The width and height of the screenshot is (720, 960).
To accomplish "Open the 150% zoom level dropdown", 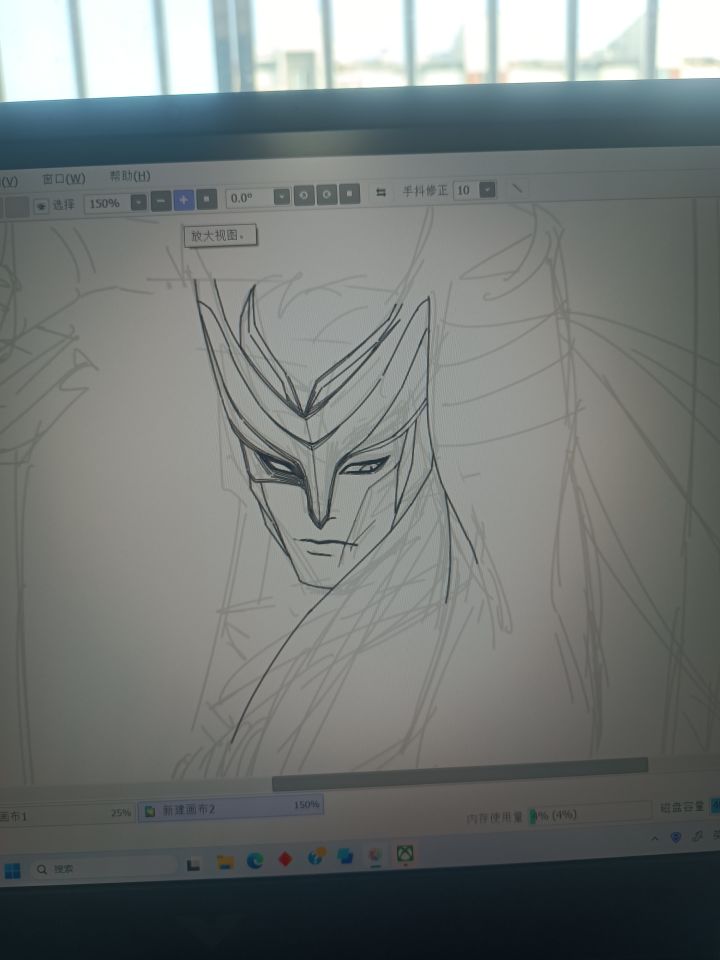I will click(x=138, y=202).
